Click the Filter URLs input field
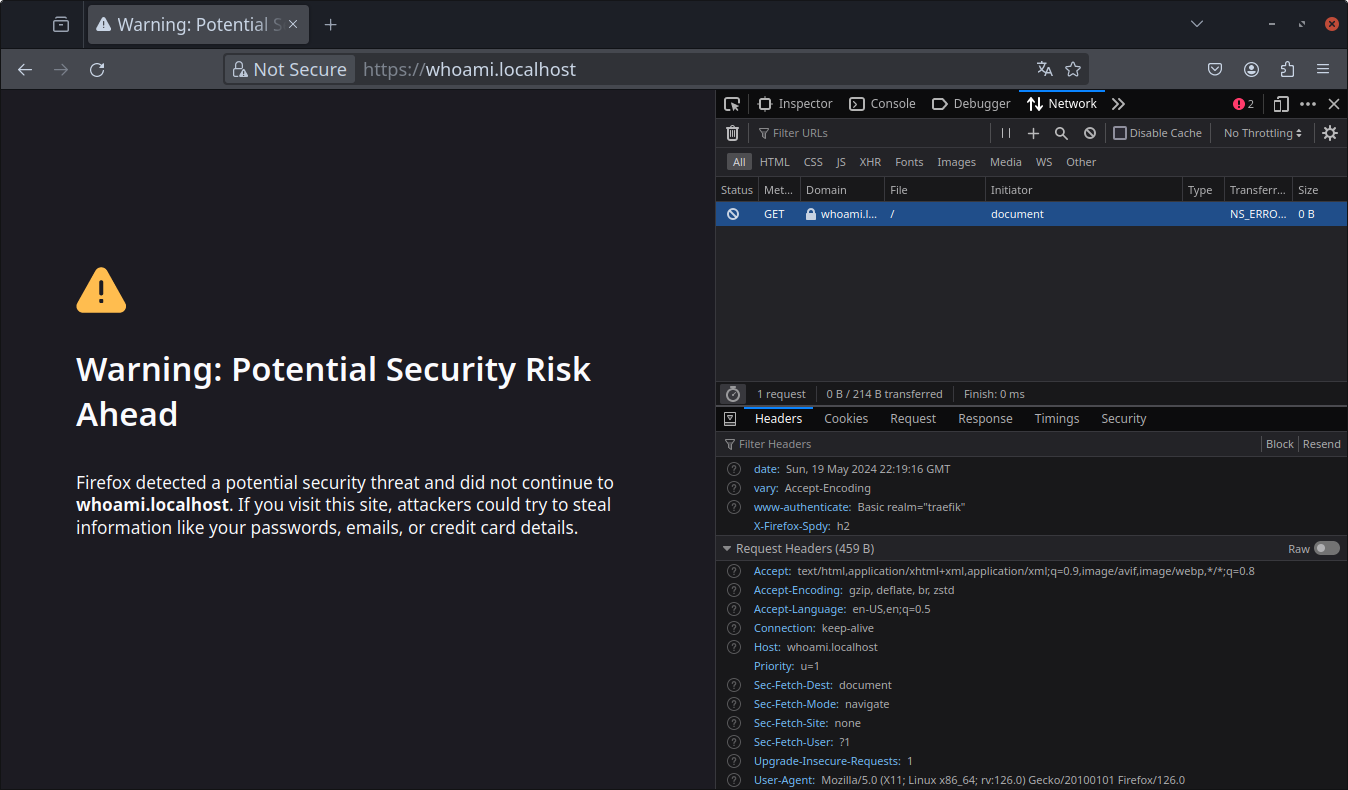This screenshot has width=1348, height=790. click(869, 133)
